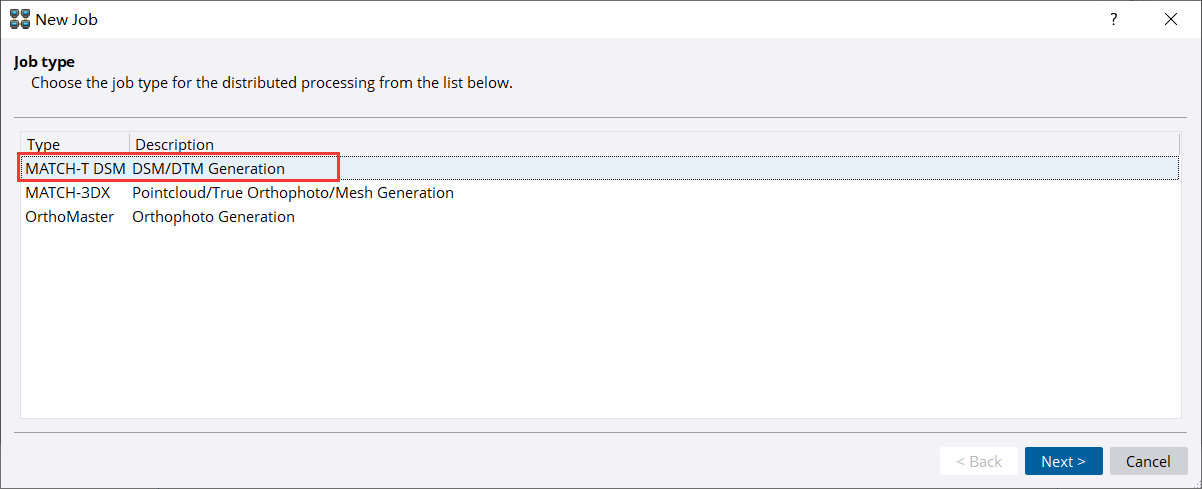Click the New Job window icon
This screenshot has height=489, width=1202.
point(19,19)
